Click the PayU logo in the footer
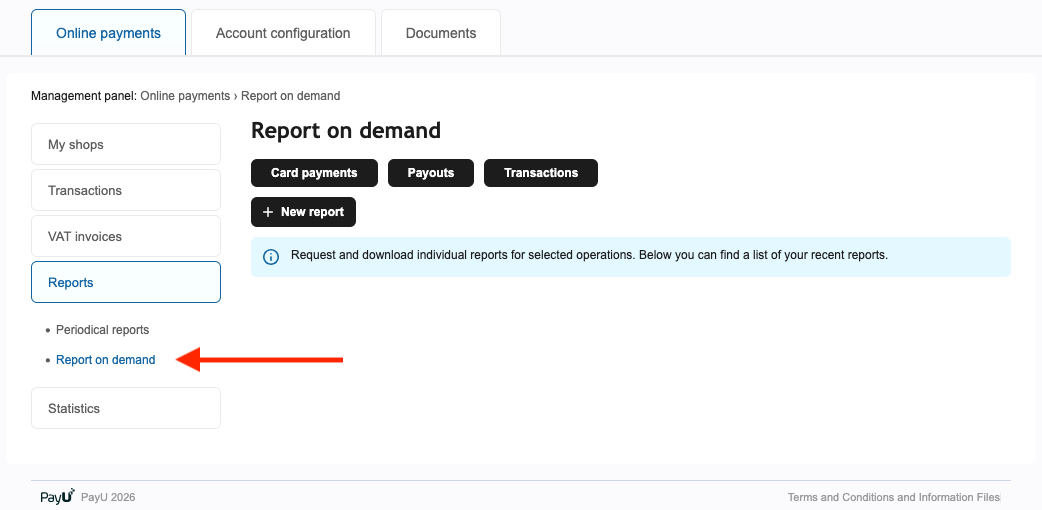1042x510 pixels. [x=57, y=496]
